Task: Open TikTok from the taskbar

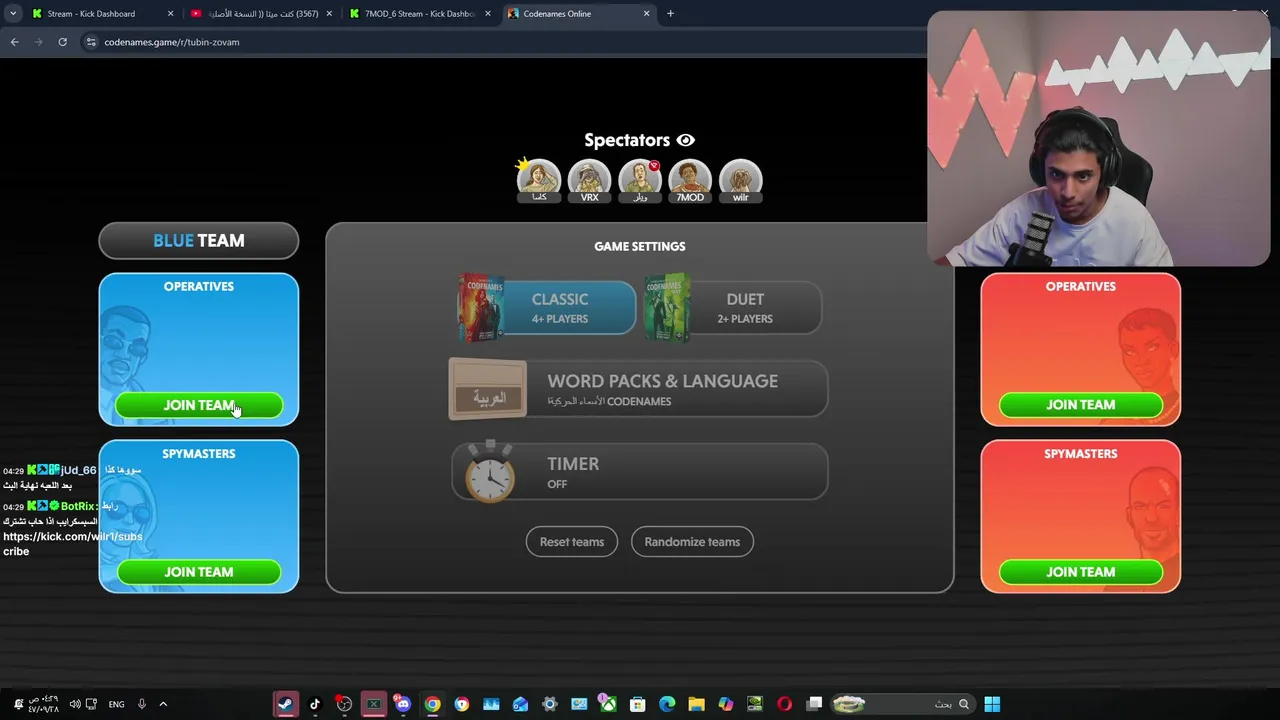Action: pos(315,704)
